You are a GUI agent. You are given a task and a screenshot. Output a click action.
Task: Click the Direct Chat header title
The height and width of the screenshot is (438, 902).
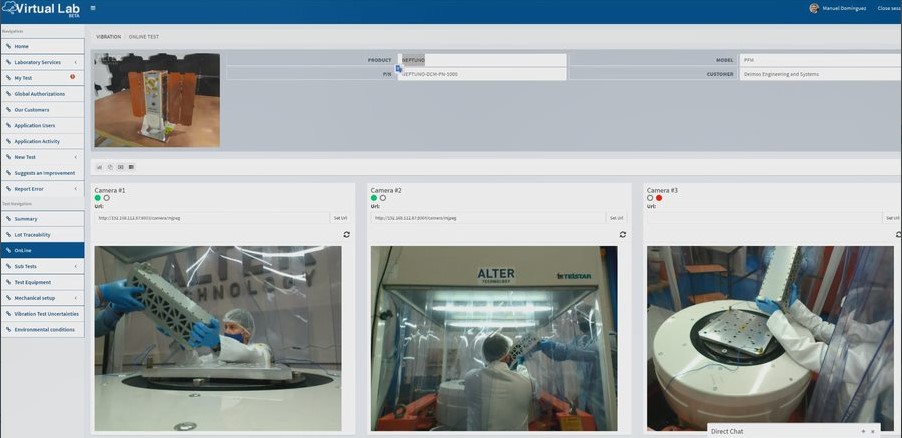coord(727,431)
